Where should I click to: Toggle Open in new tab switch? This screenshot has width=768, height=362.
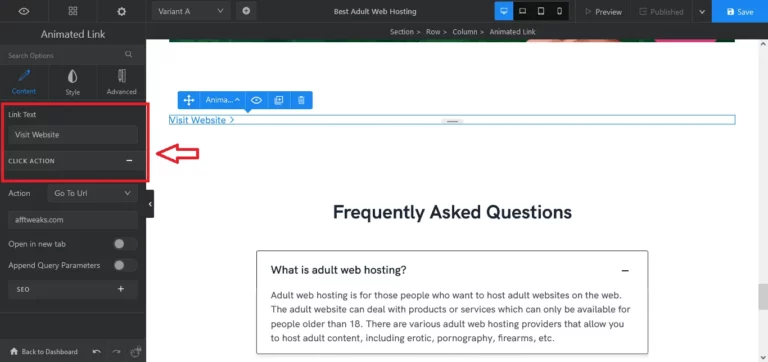coord(125,244)
